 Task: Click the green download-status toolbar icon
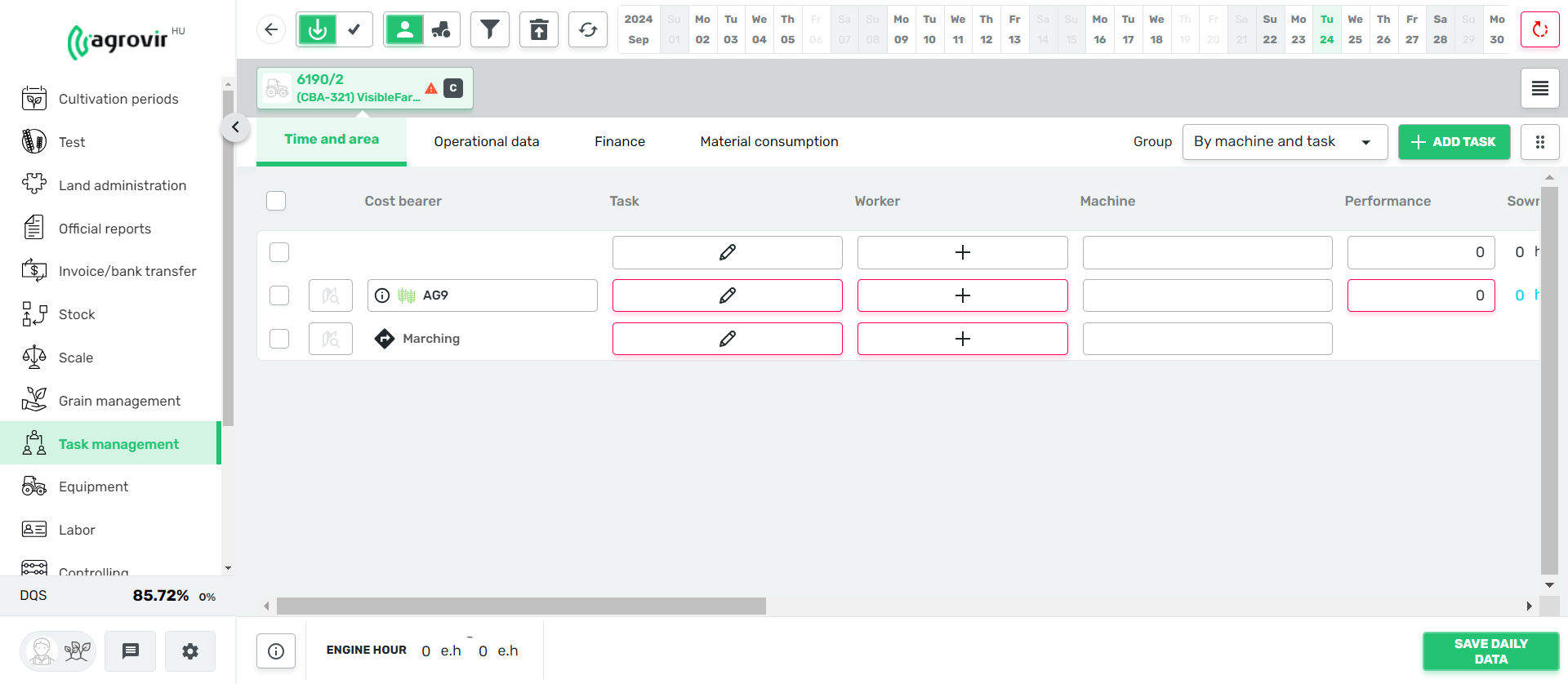coord(318,30)
